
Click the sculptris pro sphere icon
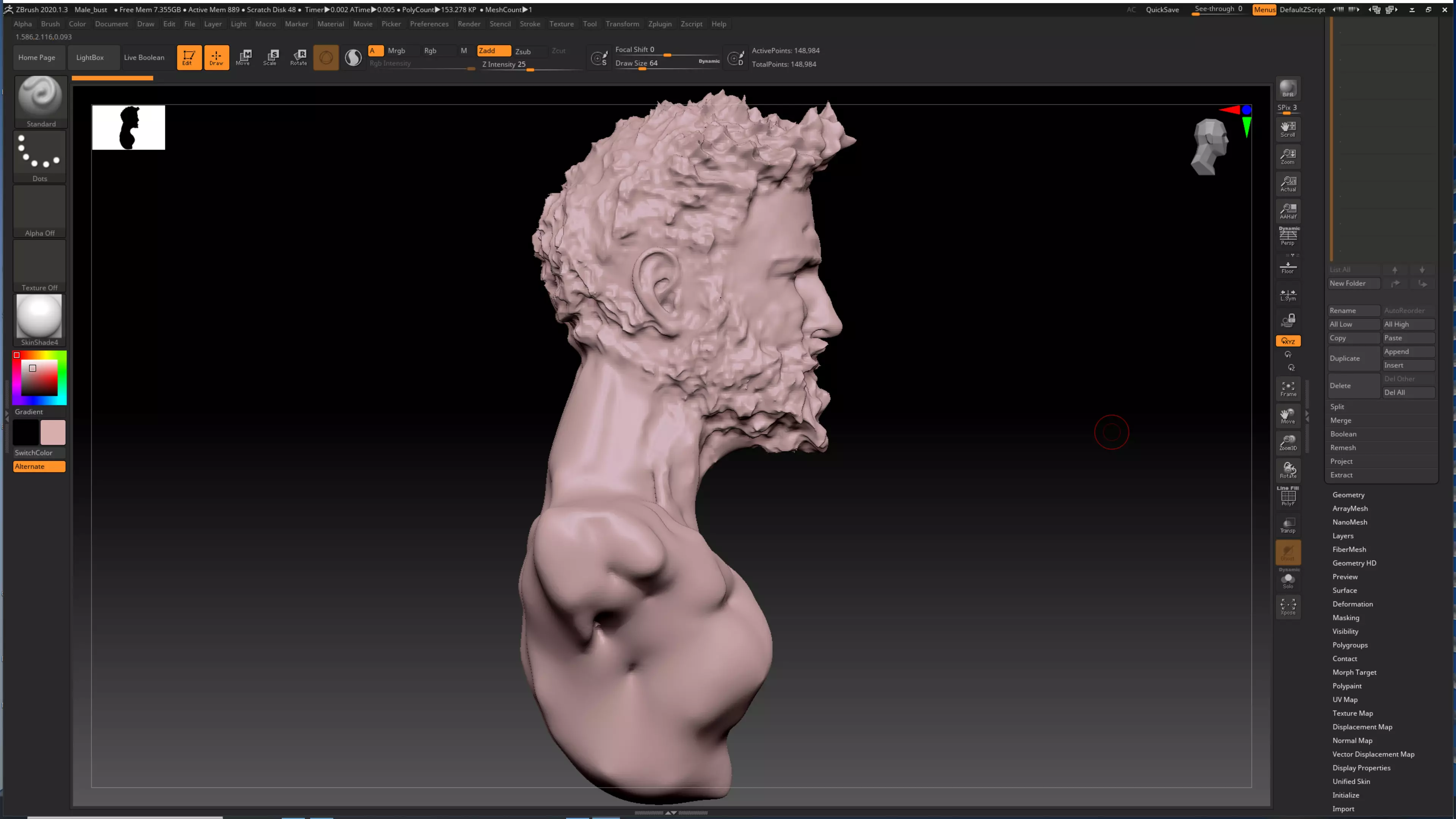(353, 57)
